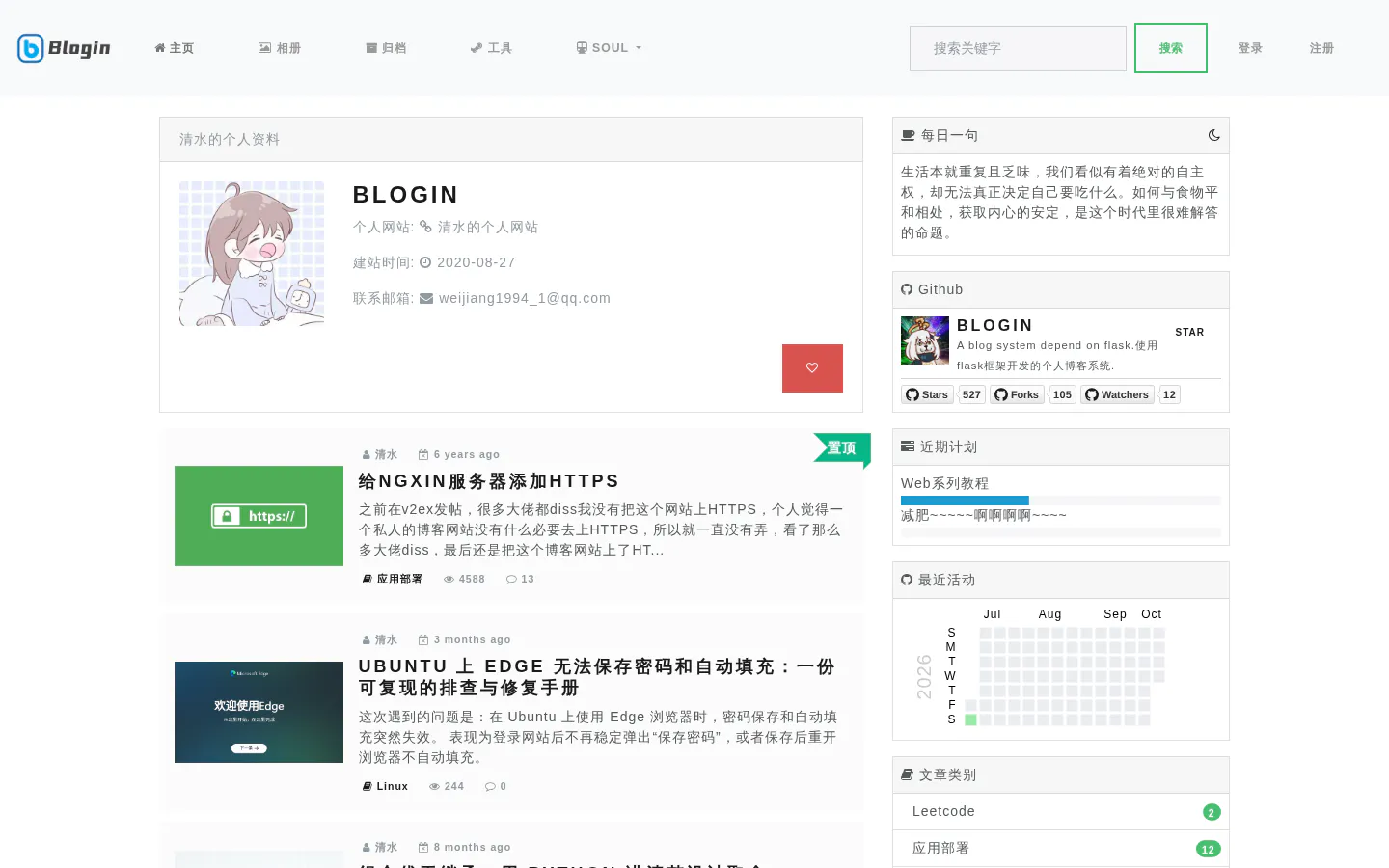Click the GitHub Stars badge
1389x868 pixels.
[927, 394]
